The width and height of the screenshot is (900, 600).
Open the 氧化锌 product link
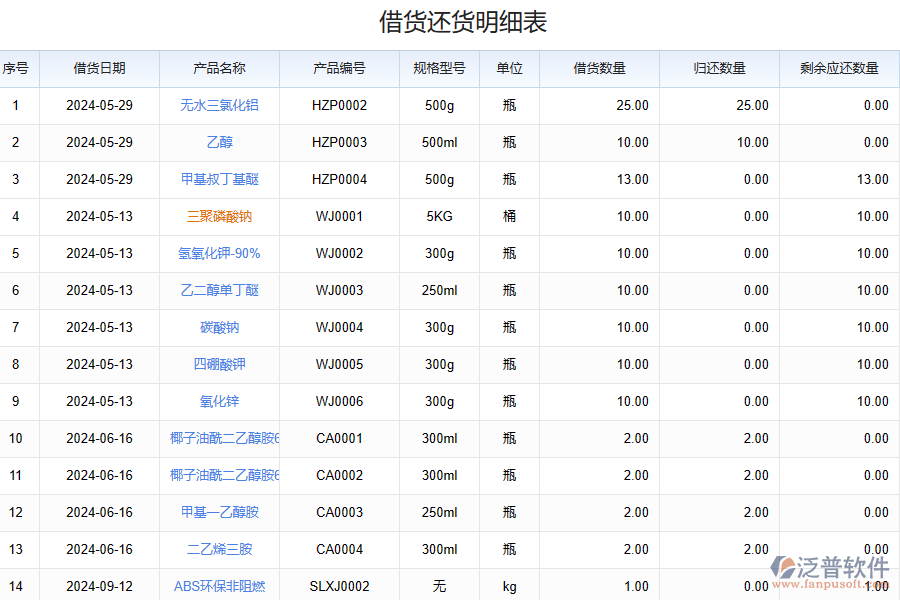(x=222, y=401)
